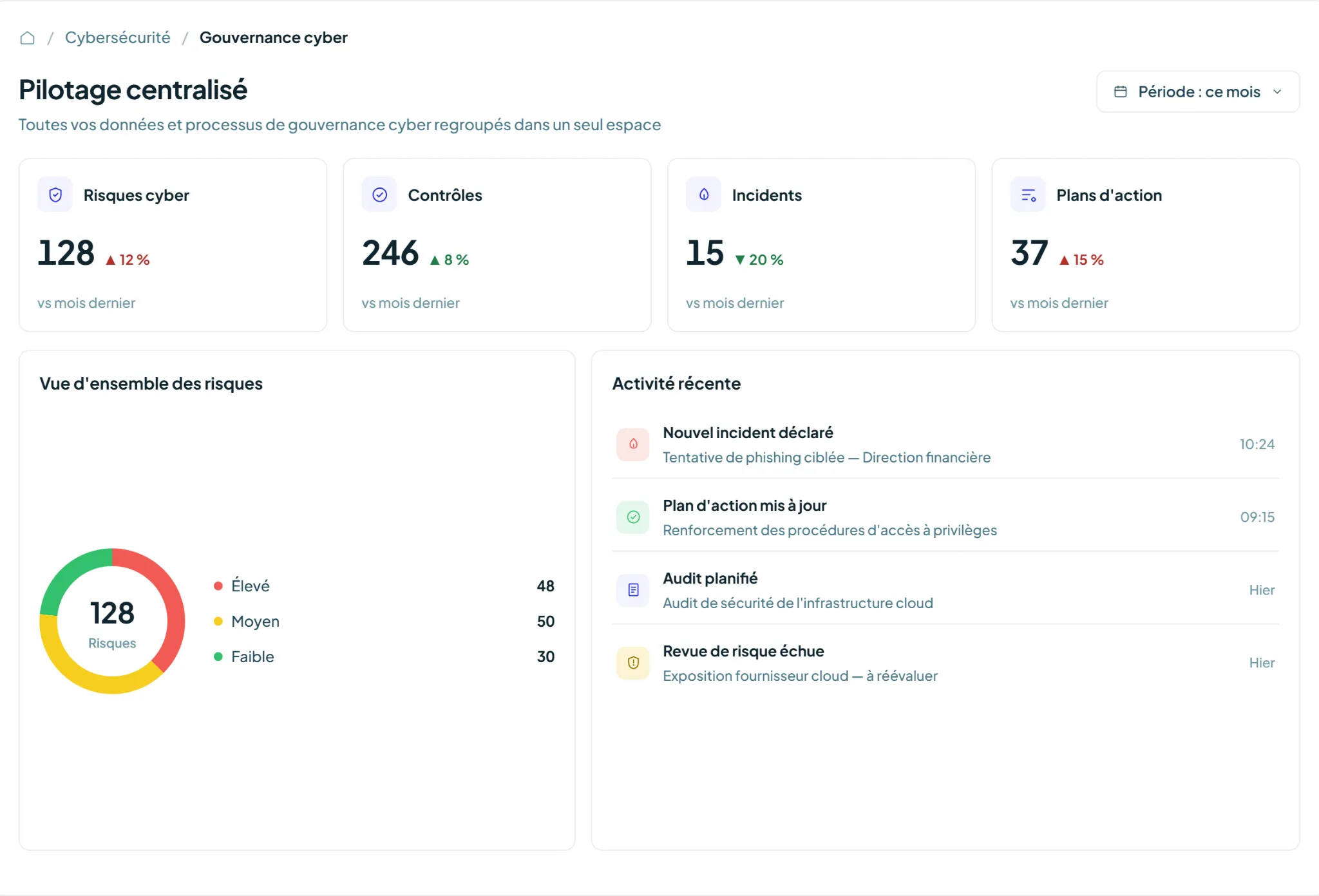Click the Activité récente heading
This screenshot has height=896, width=1319.
[676, 383]
